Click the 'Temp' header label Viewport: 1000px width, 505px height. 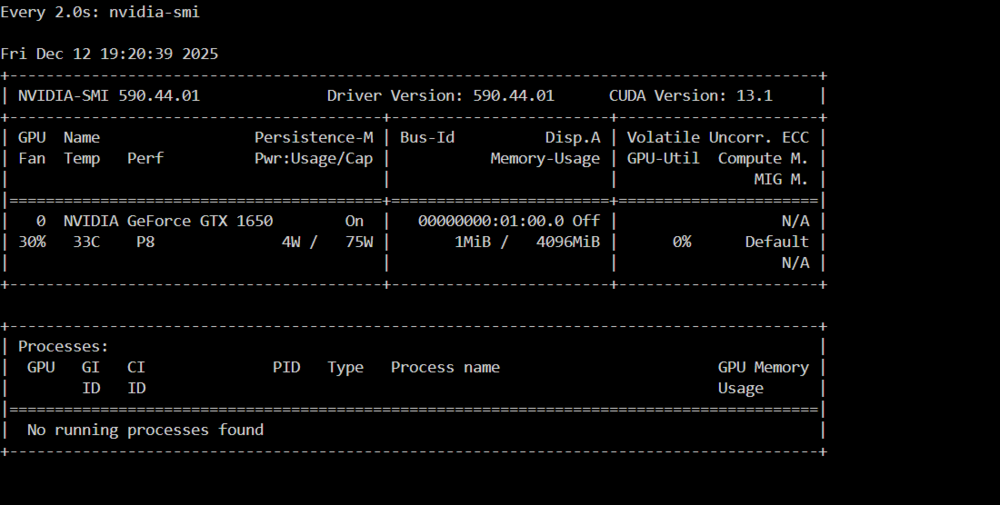pyautogui.click(x=82, y=159)
